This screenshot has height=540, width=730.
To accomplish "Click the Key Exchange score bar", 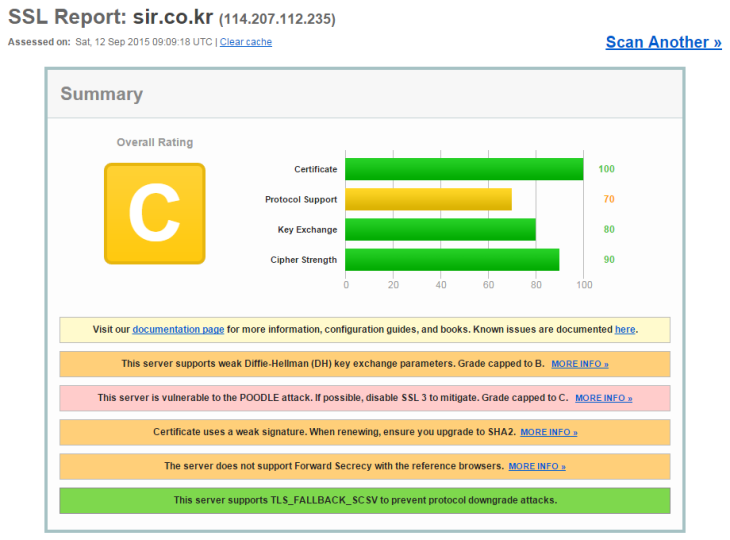I will [440, 230].
